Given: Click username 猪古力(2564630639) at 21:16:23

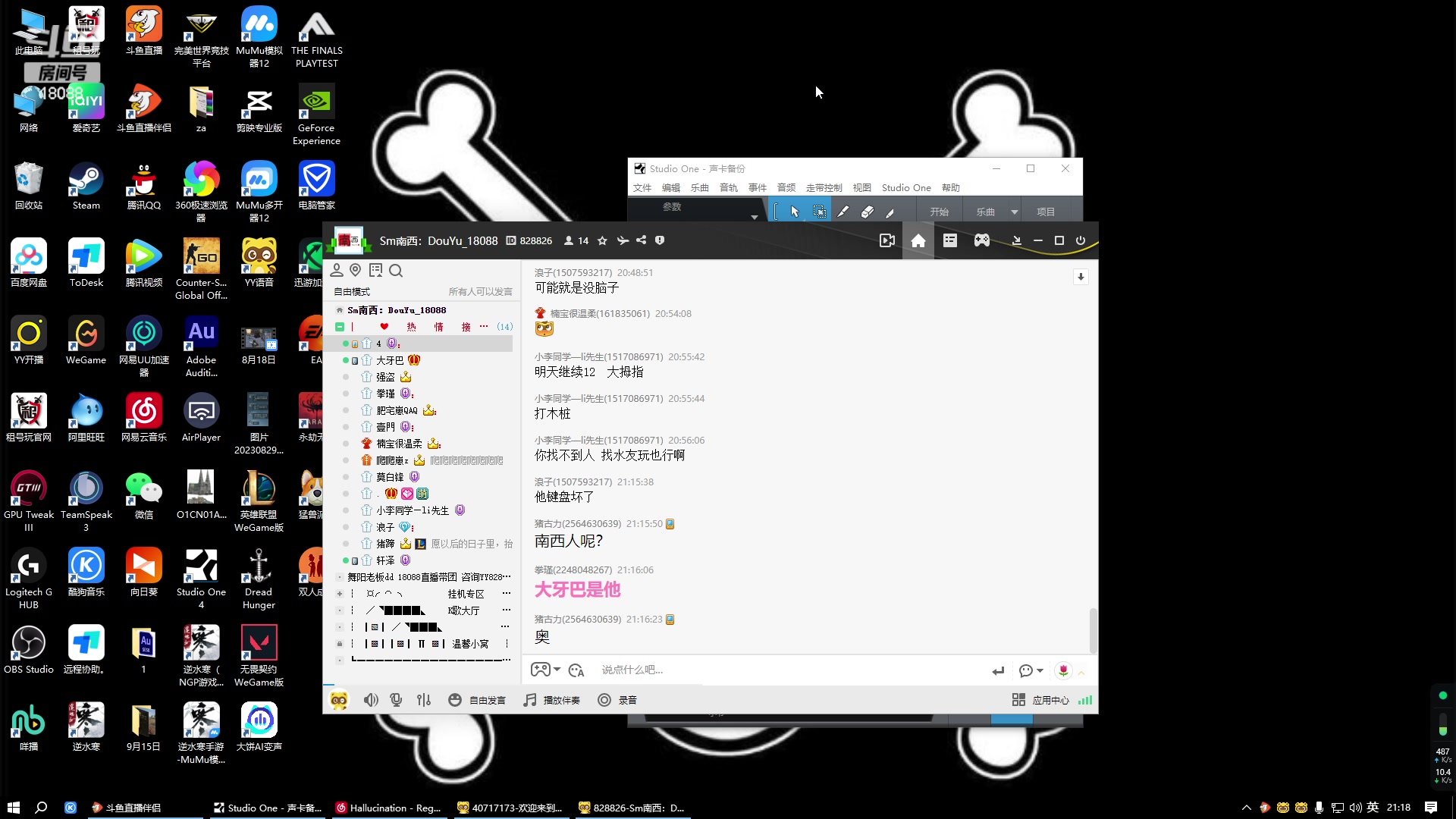Looking at the screenshot, I should [578, 620].
